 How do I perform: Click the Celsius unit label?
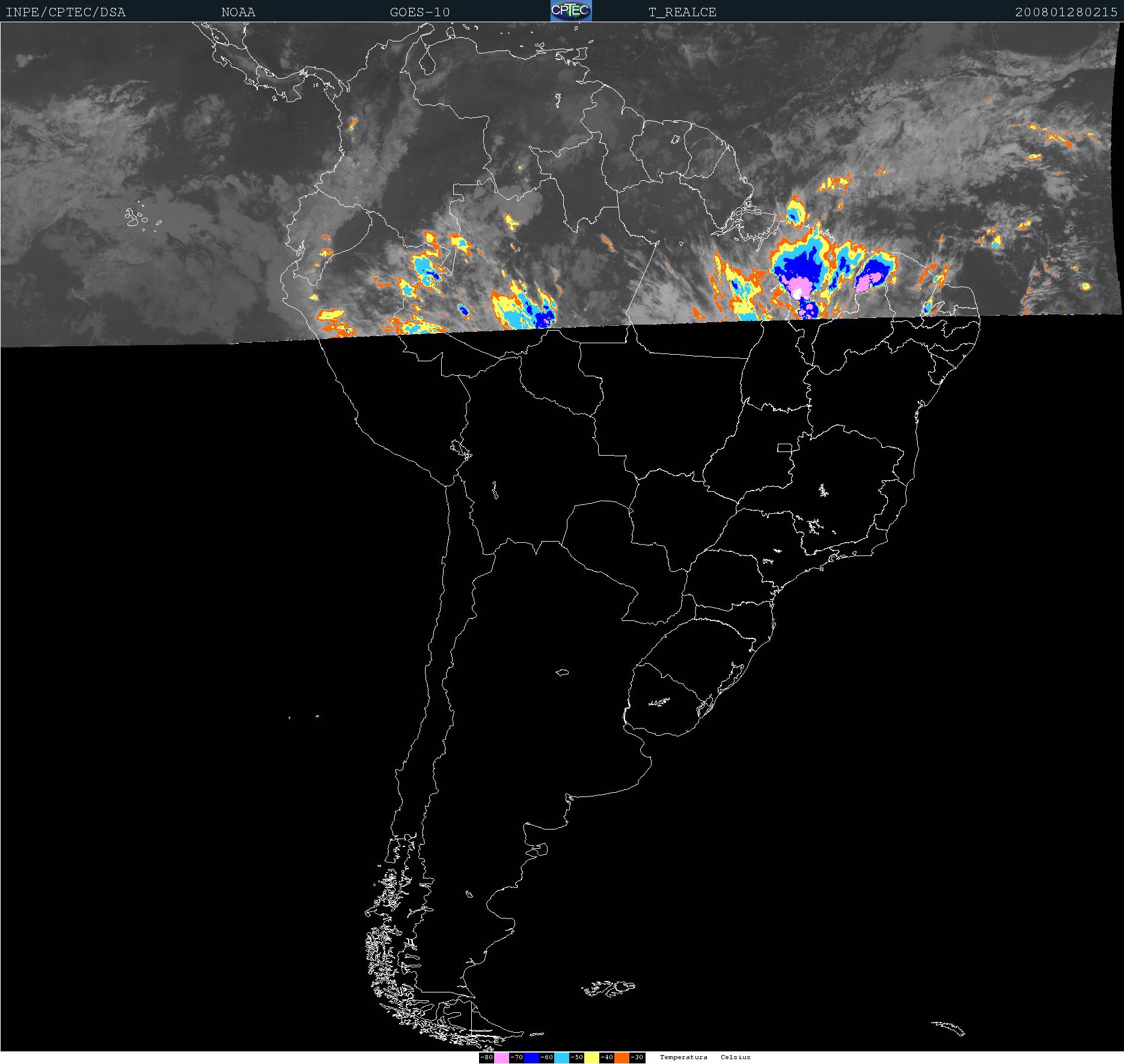736,1057
